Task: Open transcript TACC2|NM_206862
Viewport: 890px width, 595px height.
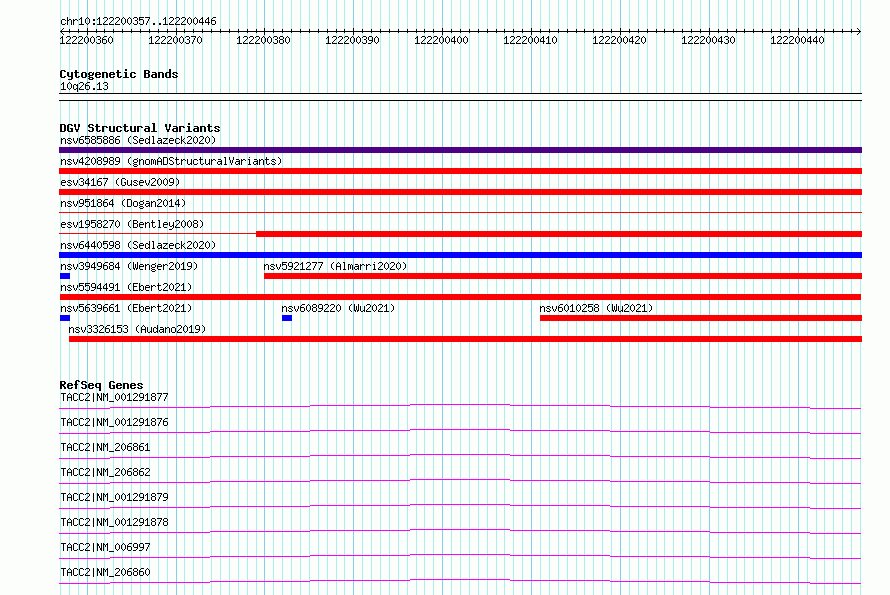Action: tap(105, 472)
